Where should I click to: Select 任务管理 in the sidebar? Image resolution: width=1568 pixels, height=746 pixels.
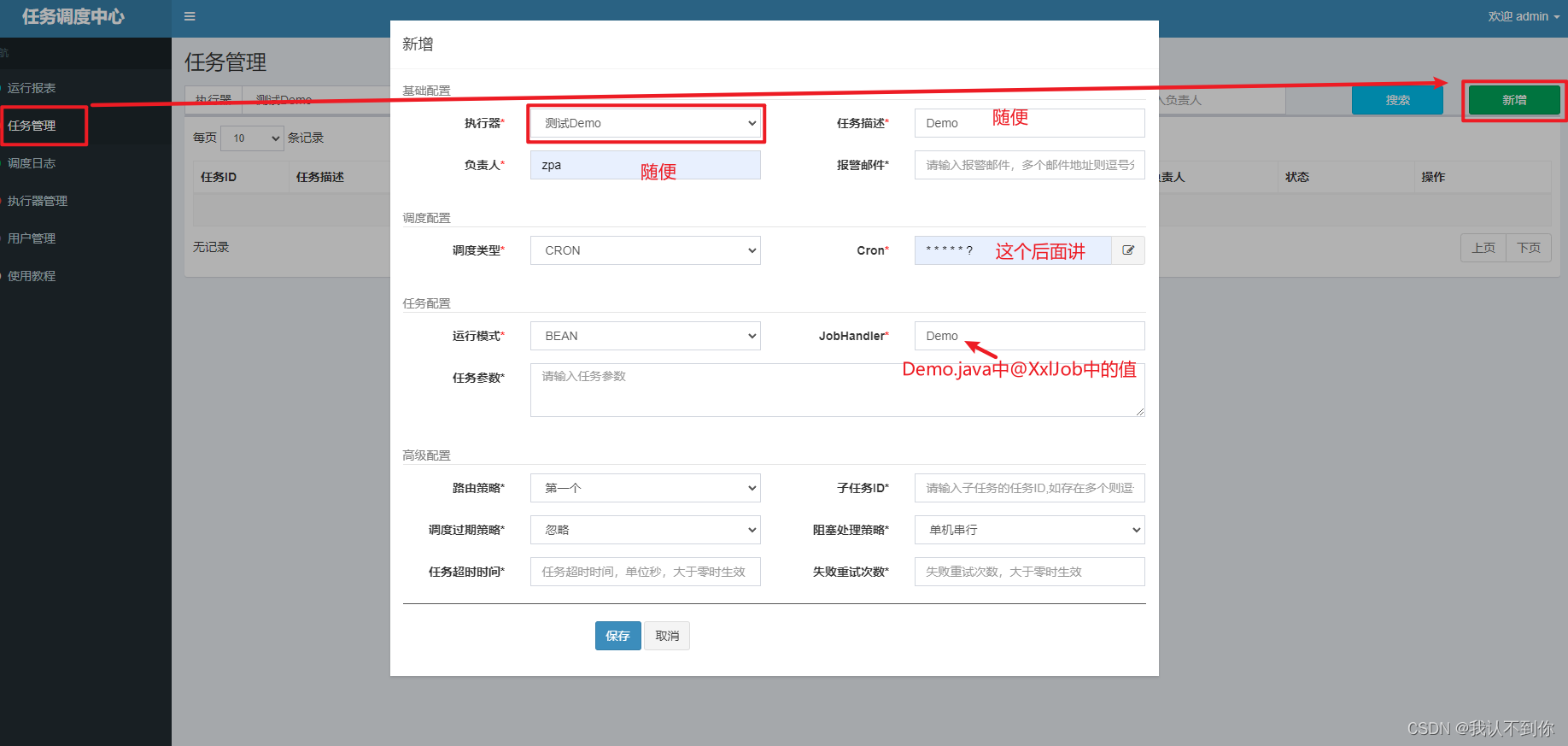[x=32, y=126]
